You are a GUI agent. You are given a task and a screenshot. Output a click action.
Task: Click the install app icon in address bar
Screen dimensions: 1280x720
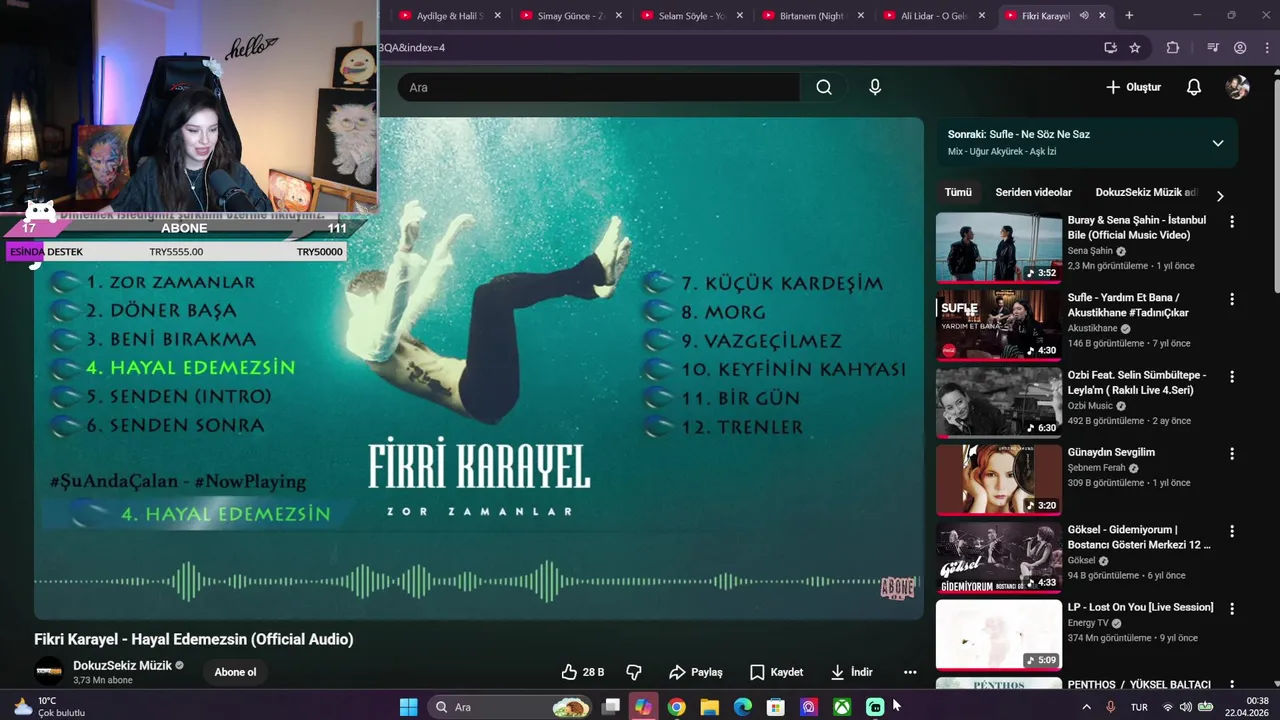click(x=1110, y=47)
